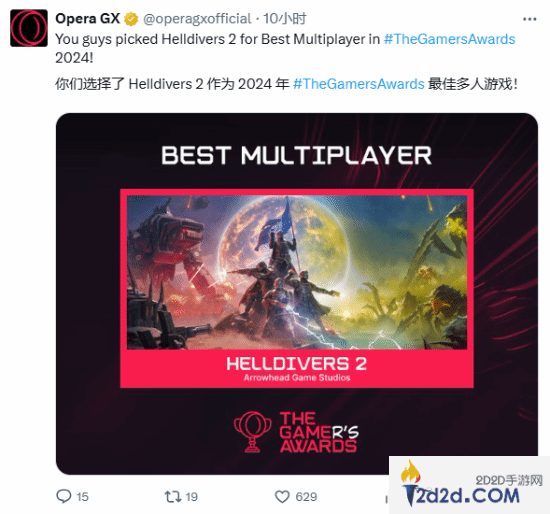Click the retweet count 19

(x=192, y=497)
